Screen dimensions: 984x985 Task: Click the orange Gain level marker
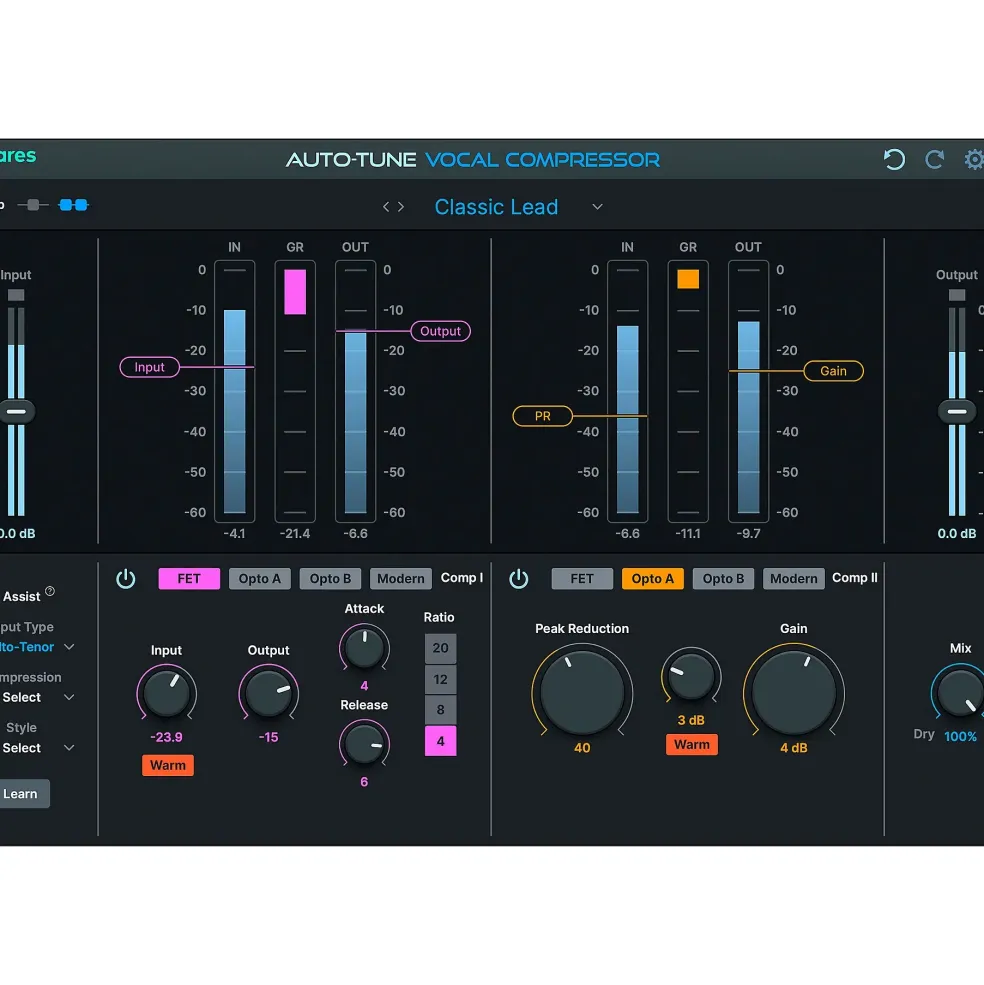[x=833, y=371]
